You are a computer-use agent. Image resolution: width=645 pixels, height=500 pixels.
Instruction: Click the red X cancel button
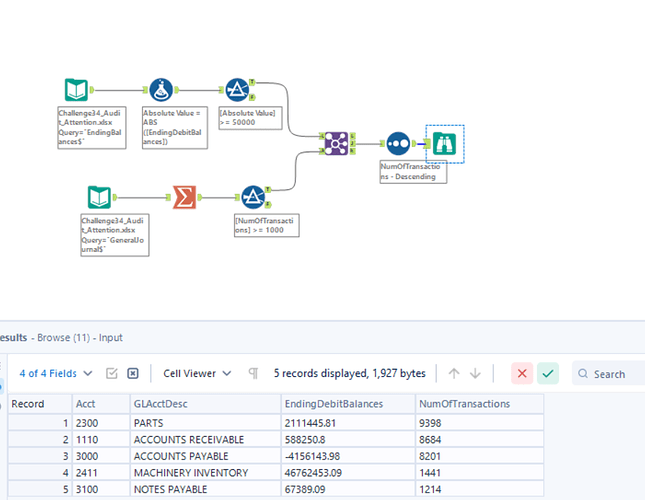522,373
